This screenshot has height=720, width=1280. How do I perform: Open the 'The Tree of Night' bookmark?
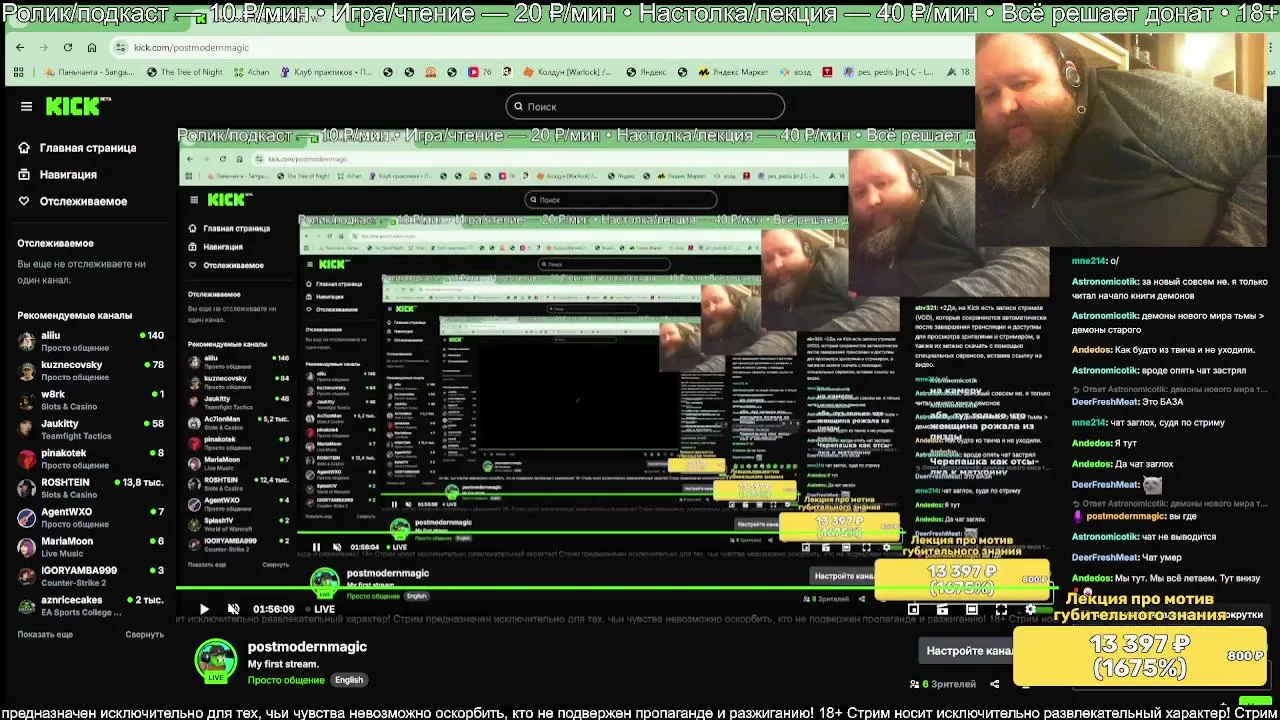[184, 72]
